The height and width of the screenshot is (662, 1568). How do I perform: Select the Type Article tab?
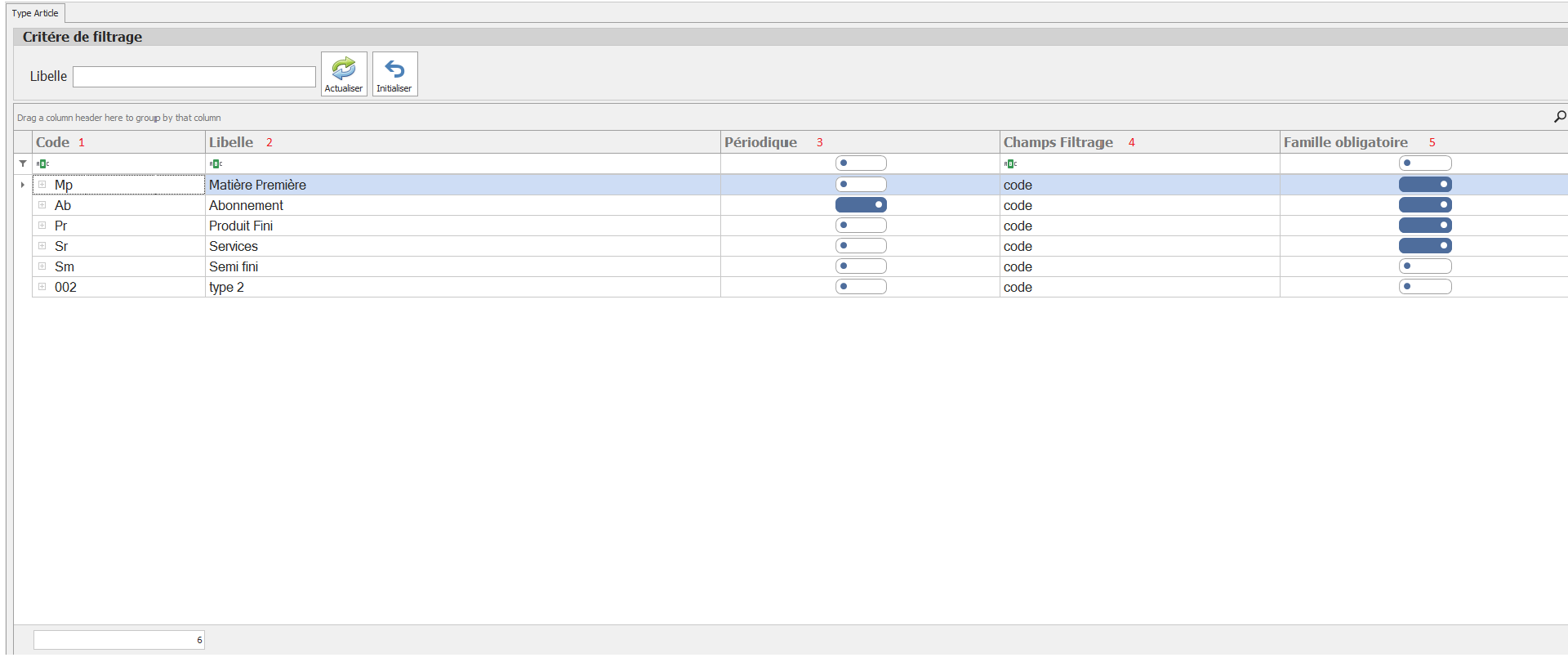pos(35,13)
